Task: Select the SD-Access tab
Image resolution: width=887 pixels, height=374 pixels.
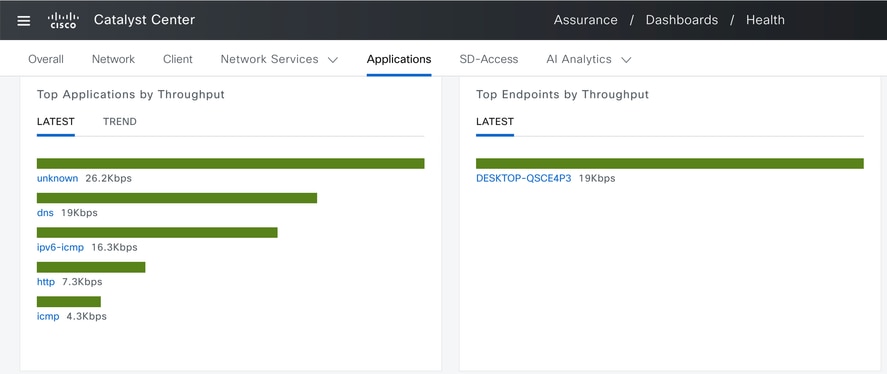Action: (489, 59)
